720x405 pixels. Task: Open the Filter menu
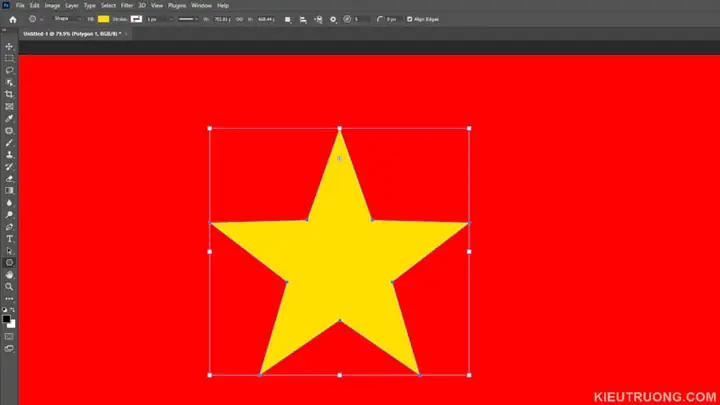coord(127,6)
